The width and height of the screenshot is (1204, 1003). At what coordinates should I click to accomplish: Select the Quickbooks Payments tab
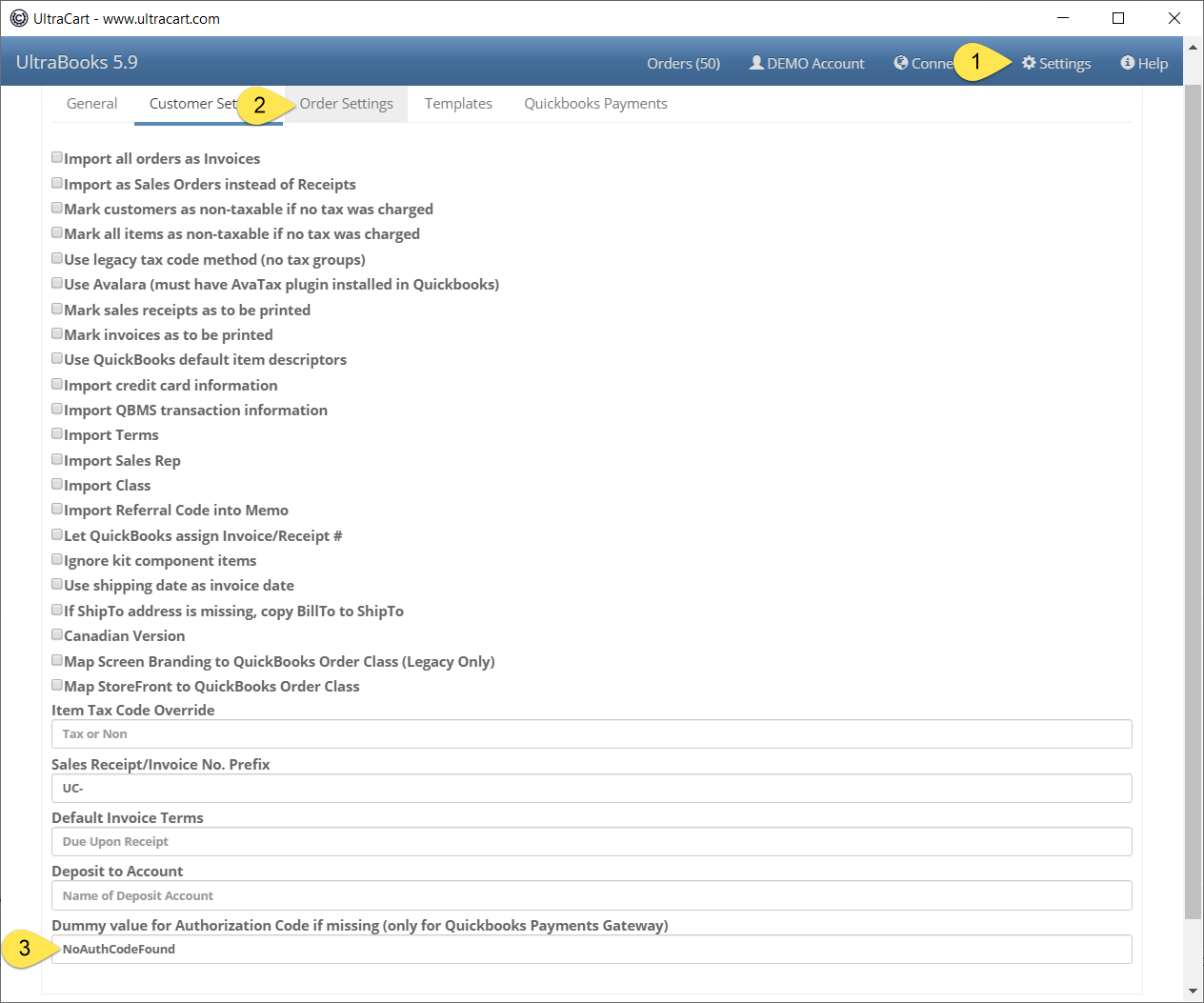pos(595,104)
